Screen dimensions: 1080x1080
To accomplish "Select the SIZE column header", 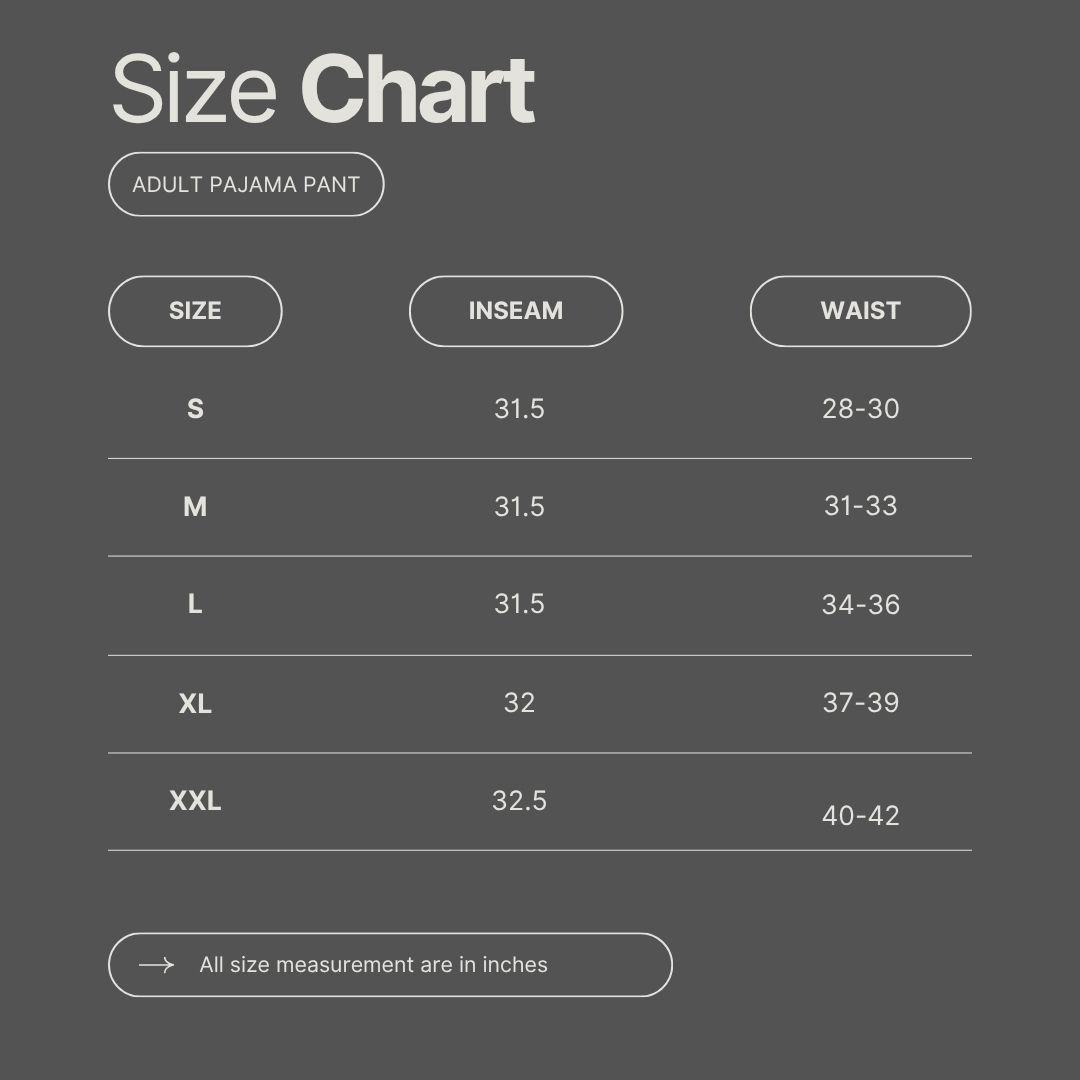I will tap(195, 311).
